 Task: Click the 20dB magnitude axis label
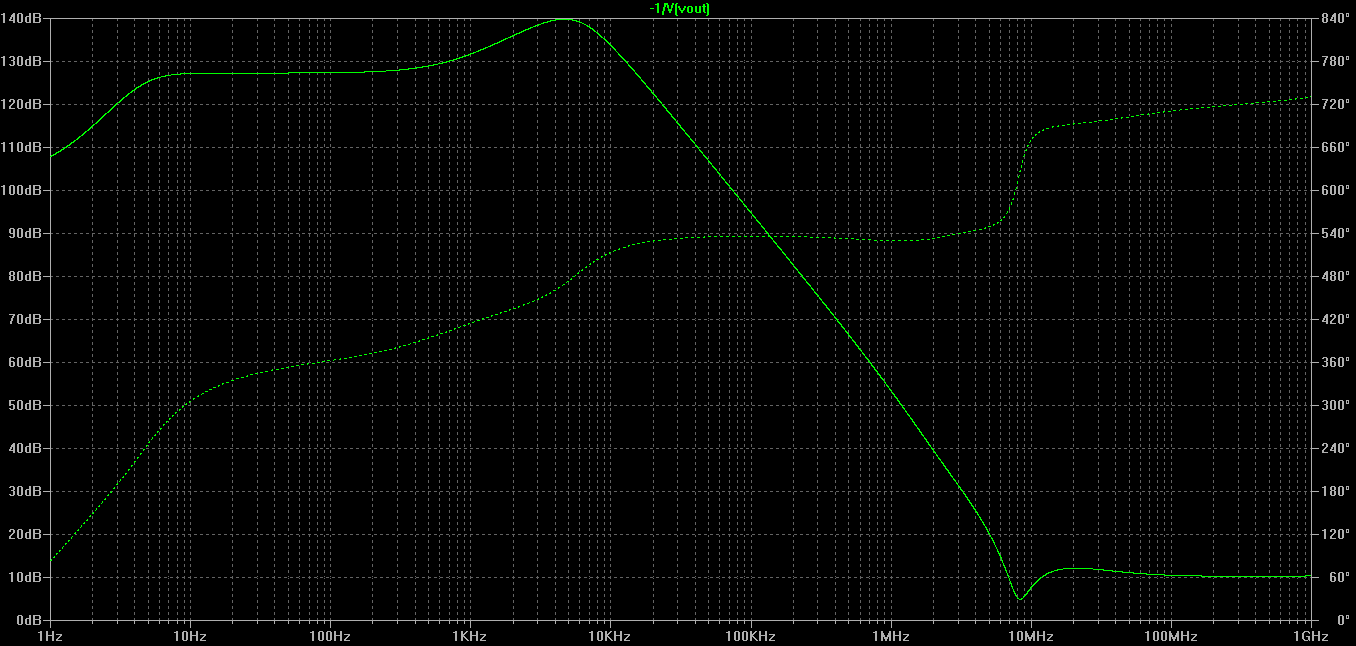tap(26, 534)
